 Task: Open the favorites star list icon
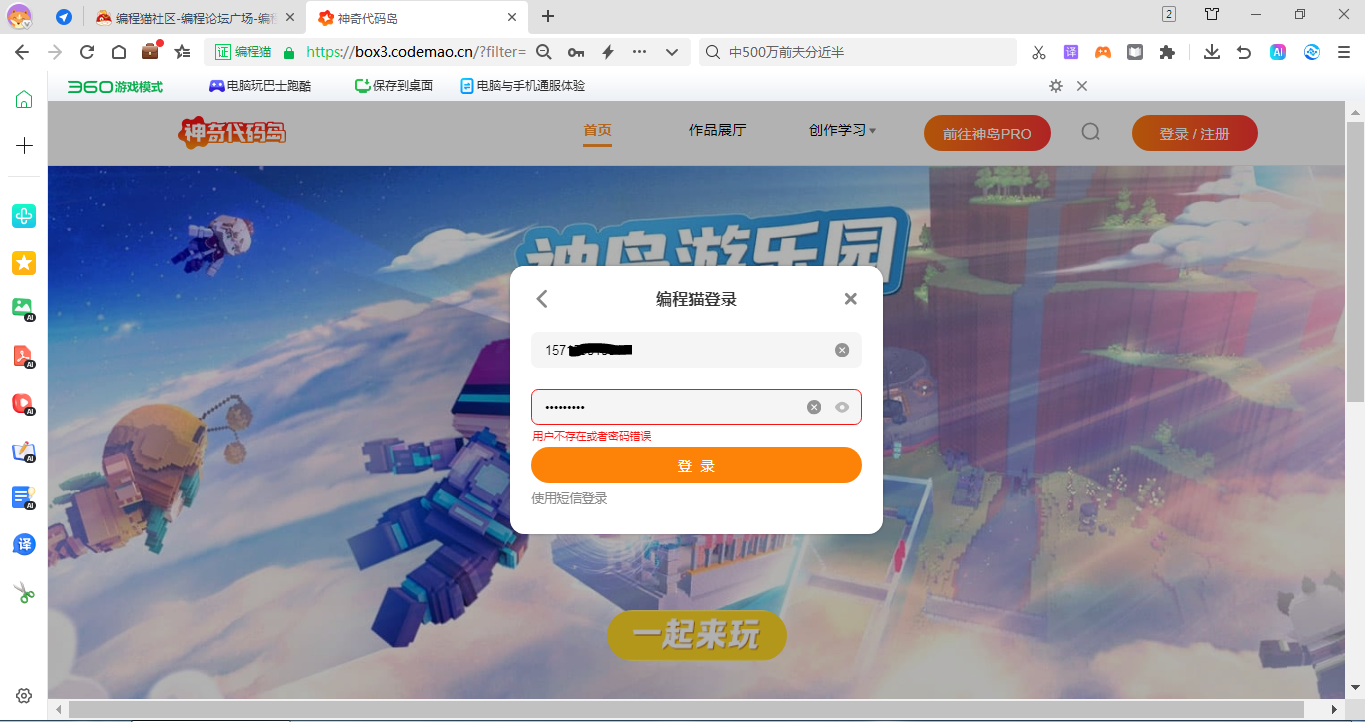[182, 52]
